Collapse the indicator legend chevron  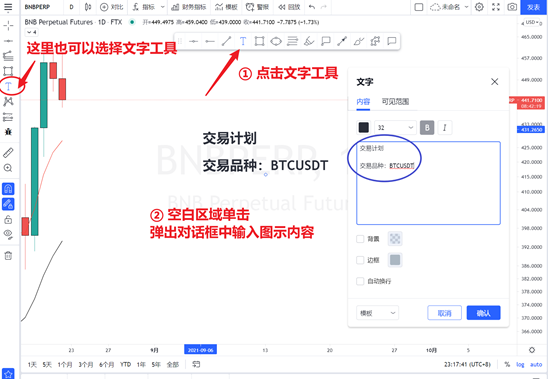[x=31, y=32]
